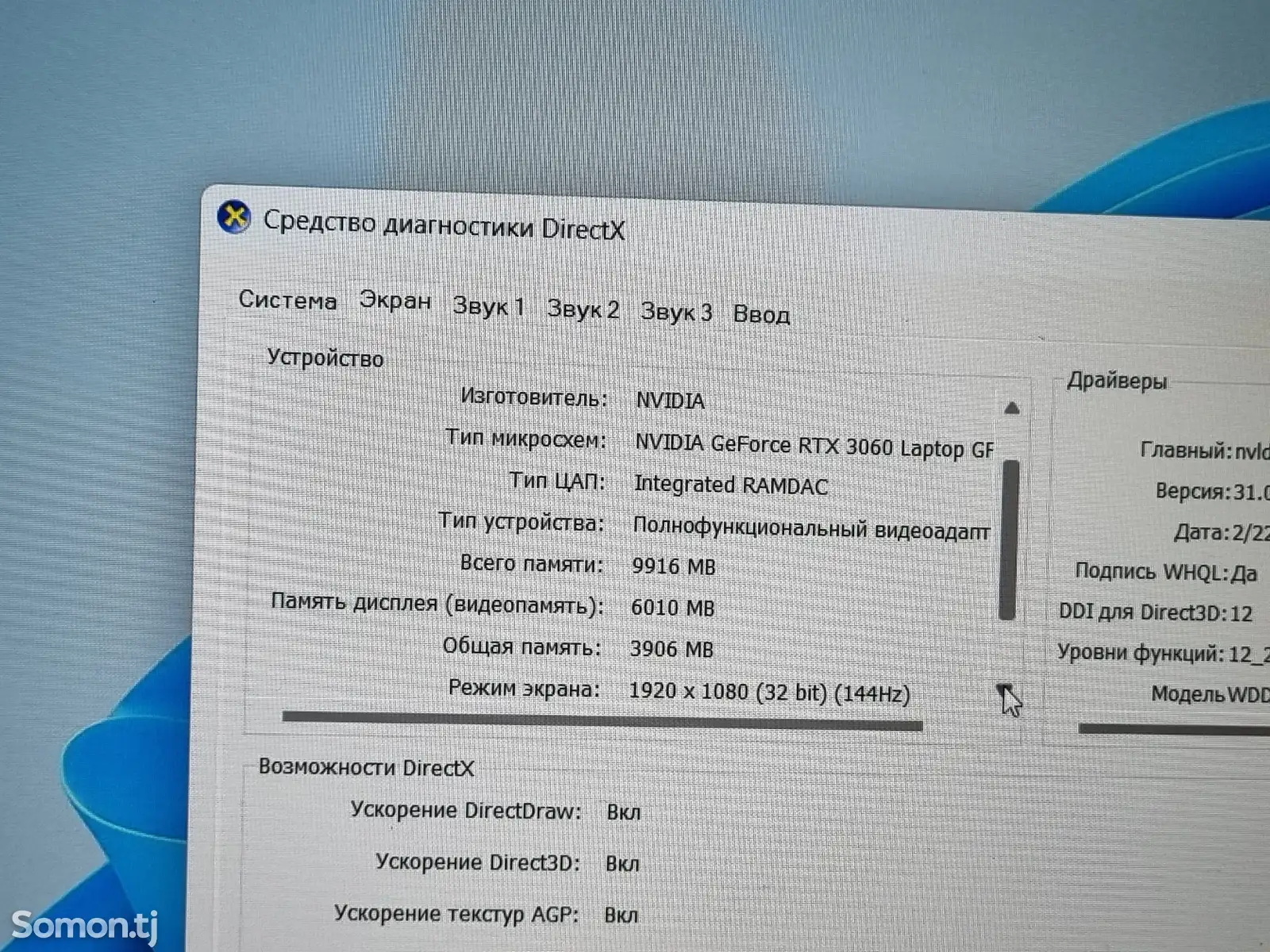Click the Подпись WHQL: Да entry
The height and width of the screenshot is (952, 1270).
pyautogui.click(x=1166, y=572)
